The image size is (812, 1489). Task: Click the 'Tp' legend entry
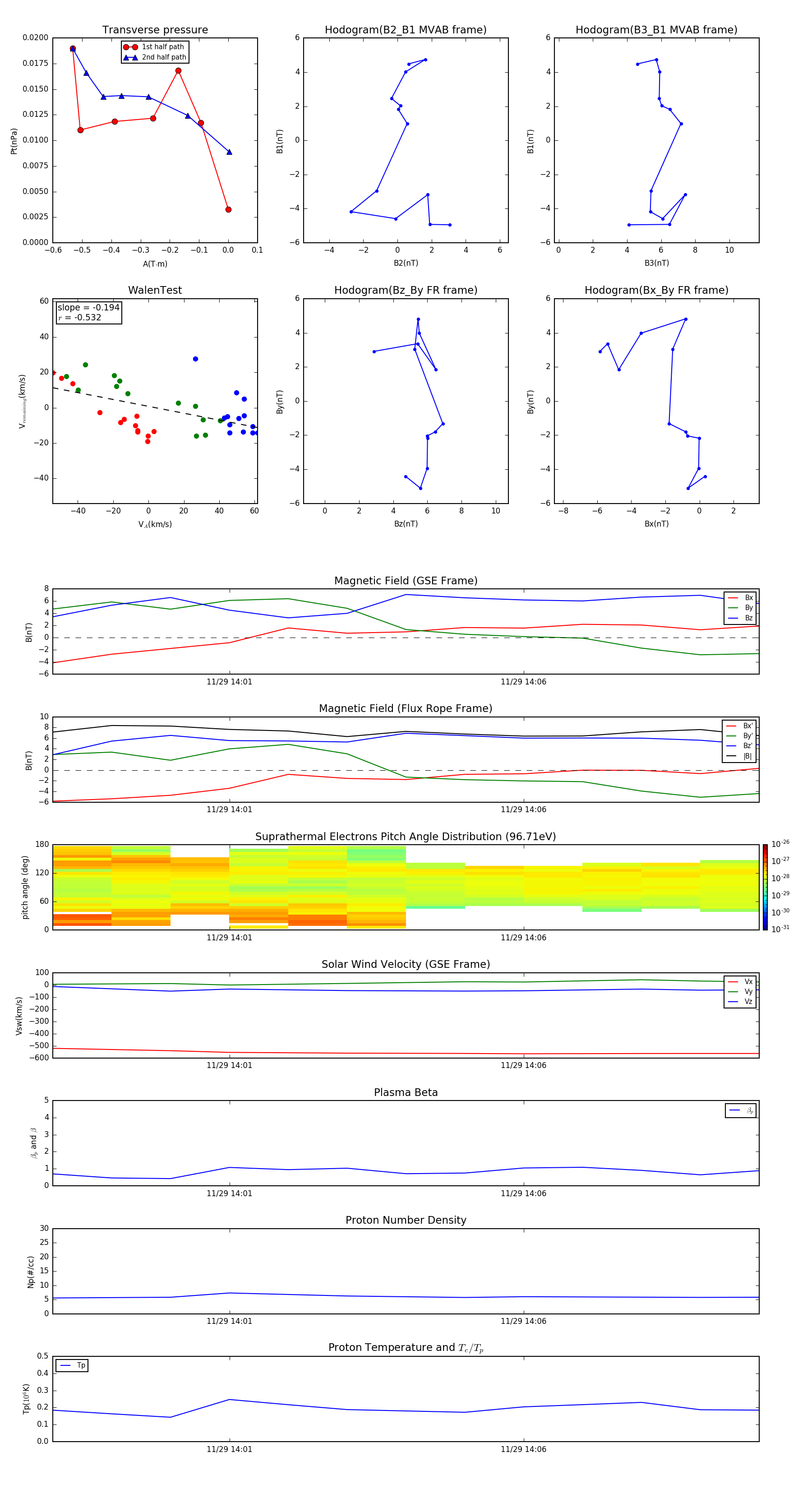pos(72,1365)
